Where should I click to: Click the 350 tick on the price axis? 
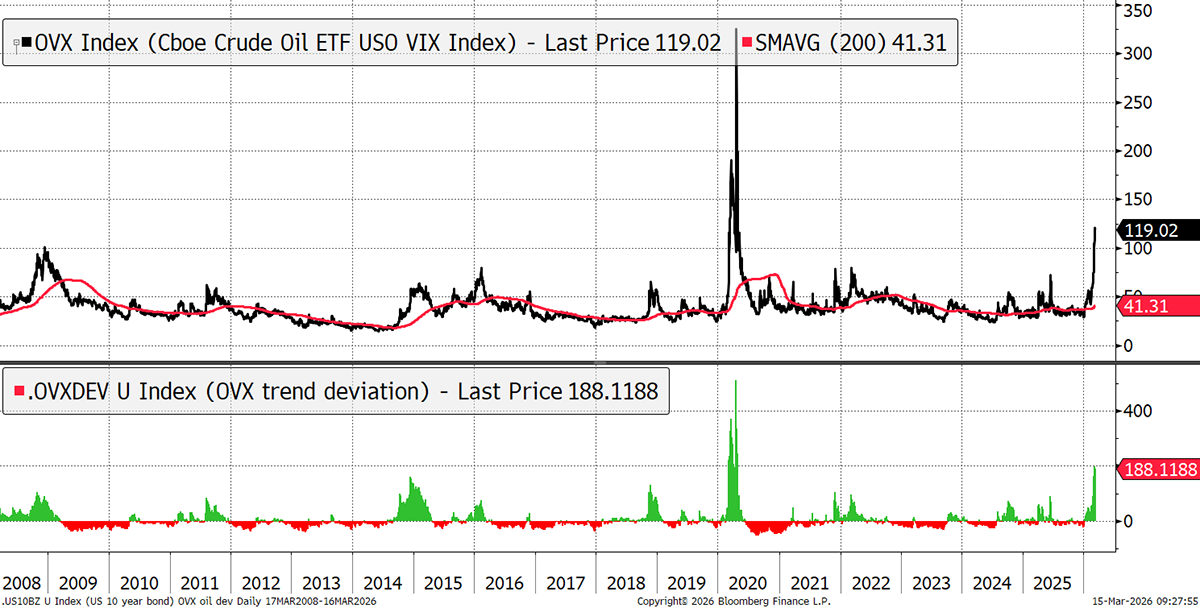click(x=1139, y=12)
